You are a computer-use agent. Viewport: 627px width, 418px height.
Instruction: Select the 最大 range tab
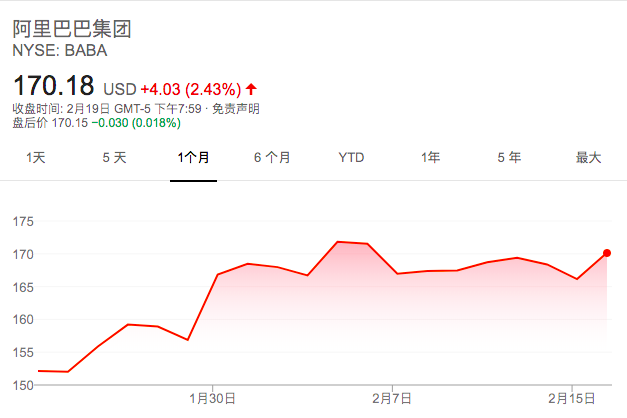click(588, 158)
